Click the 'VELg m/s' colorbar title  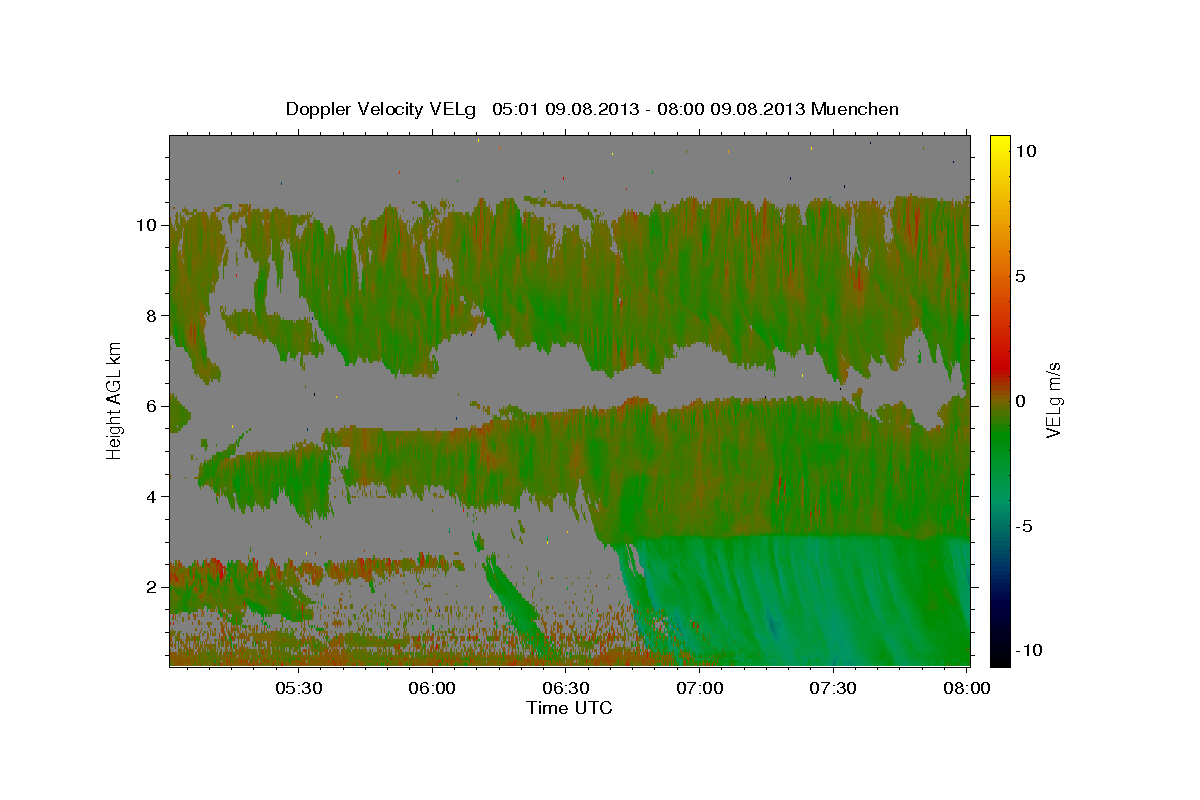pyautogui.click(x=1054, y=400)
